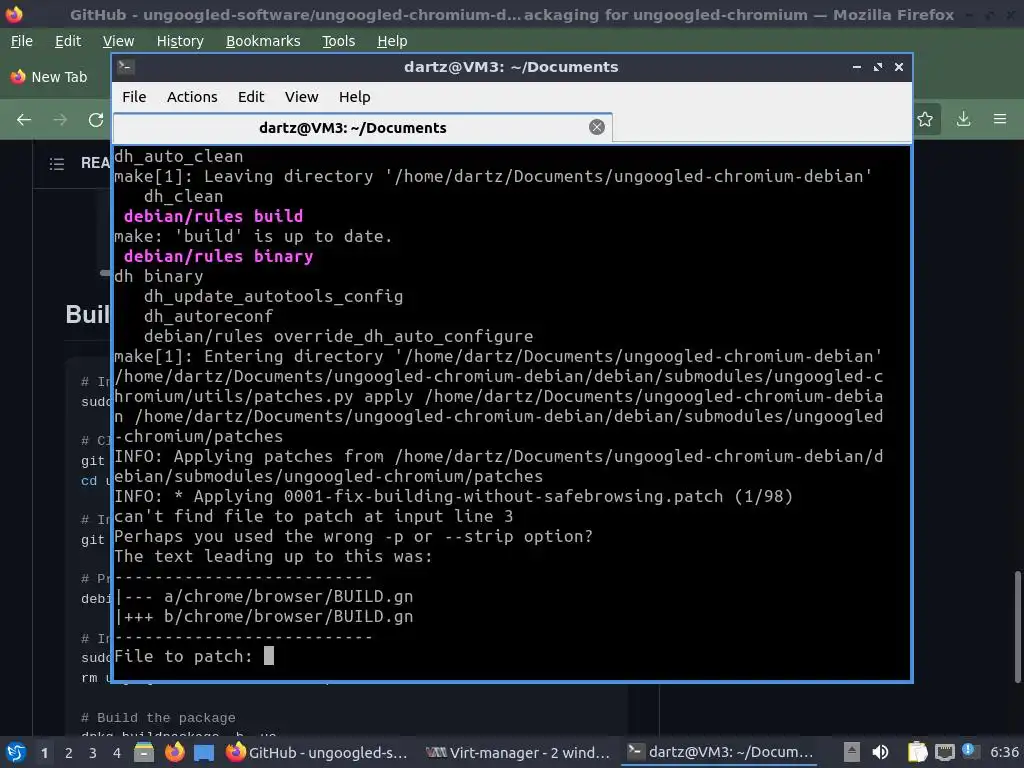Reload the page in Firefox
1024x768 pixels.
point(96,120)
